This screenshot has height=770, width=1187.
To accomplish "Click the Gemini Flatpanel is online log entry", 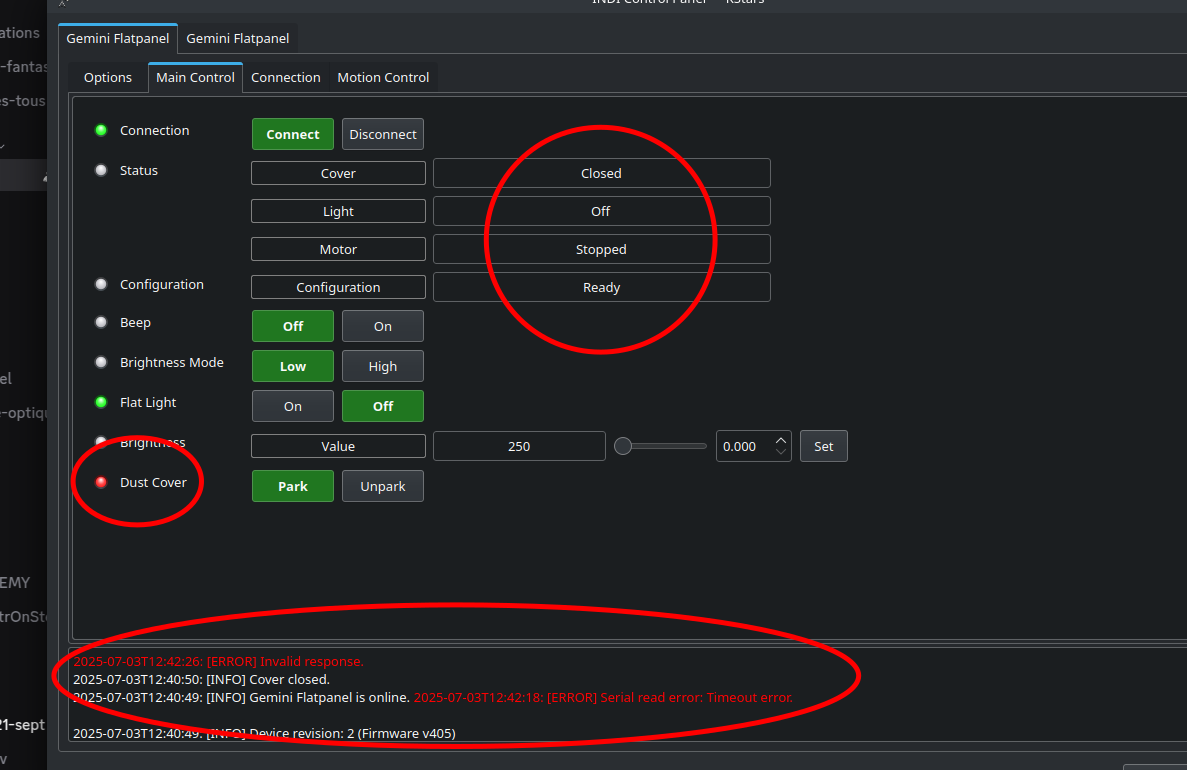I will 241,697.
